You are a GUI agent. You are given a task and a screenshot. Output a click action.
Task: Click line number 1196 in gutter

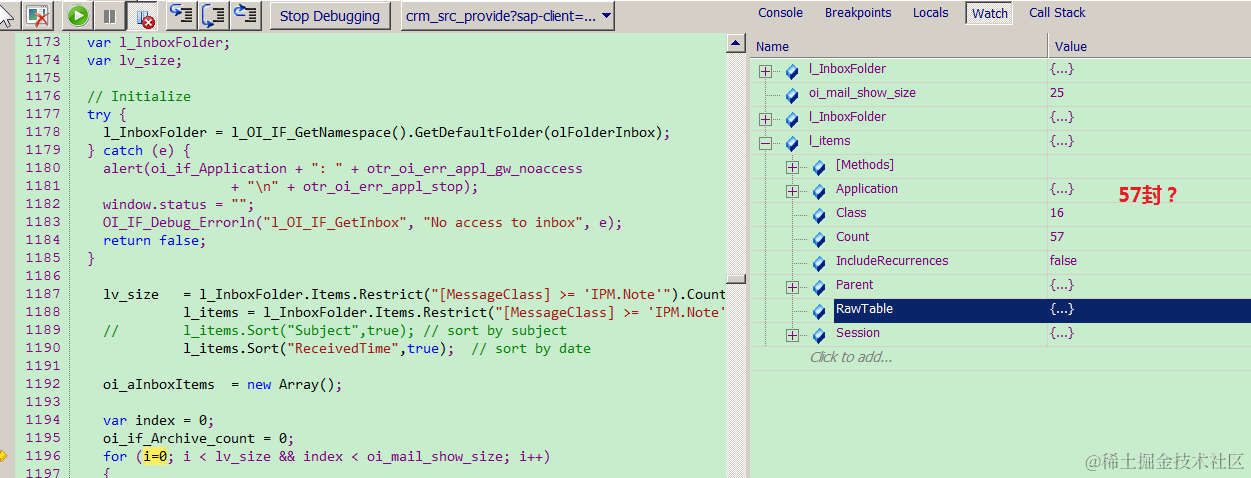[x=43, y=456]
